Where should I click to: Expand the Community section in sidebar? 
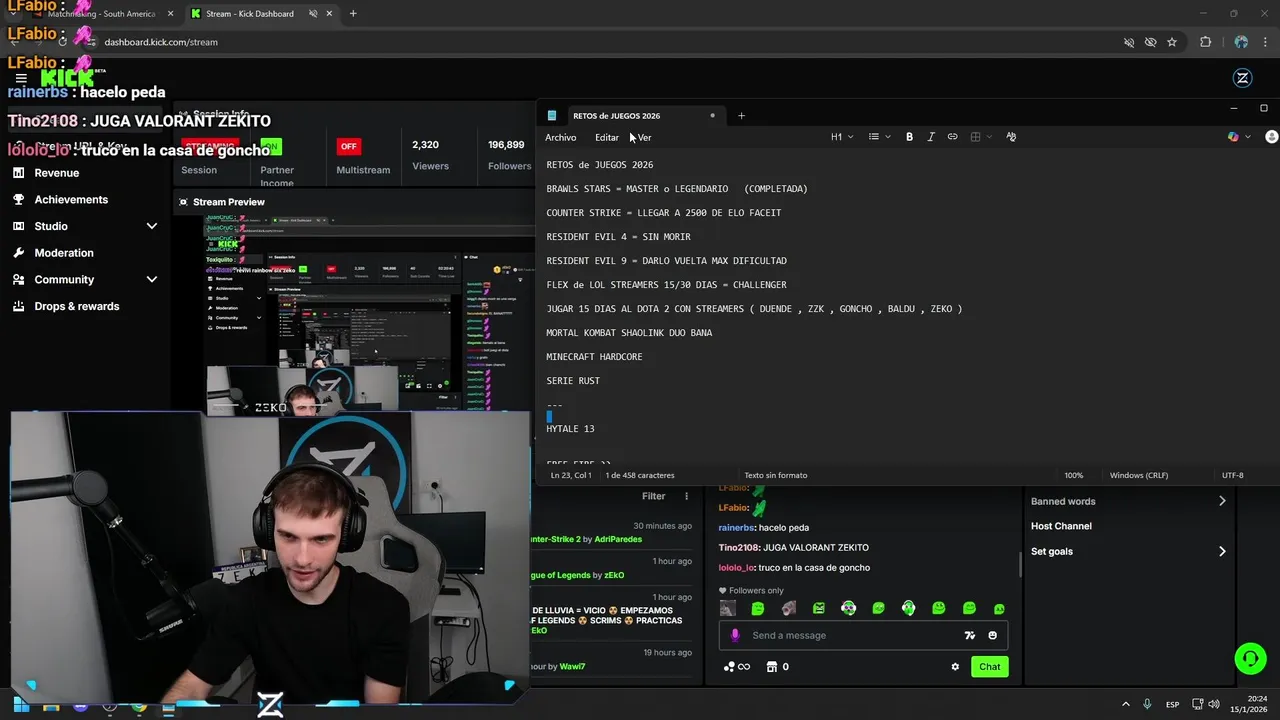[x=85, y=280]
